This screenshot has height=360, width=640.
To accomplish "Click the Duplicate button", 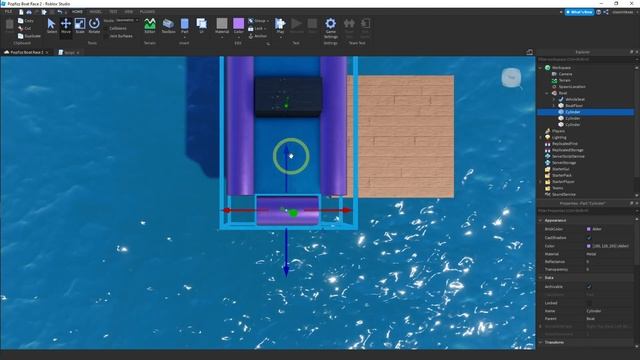I will click(x=29, y=36).
